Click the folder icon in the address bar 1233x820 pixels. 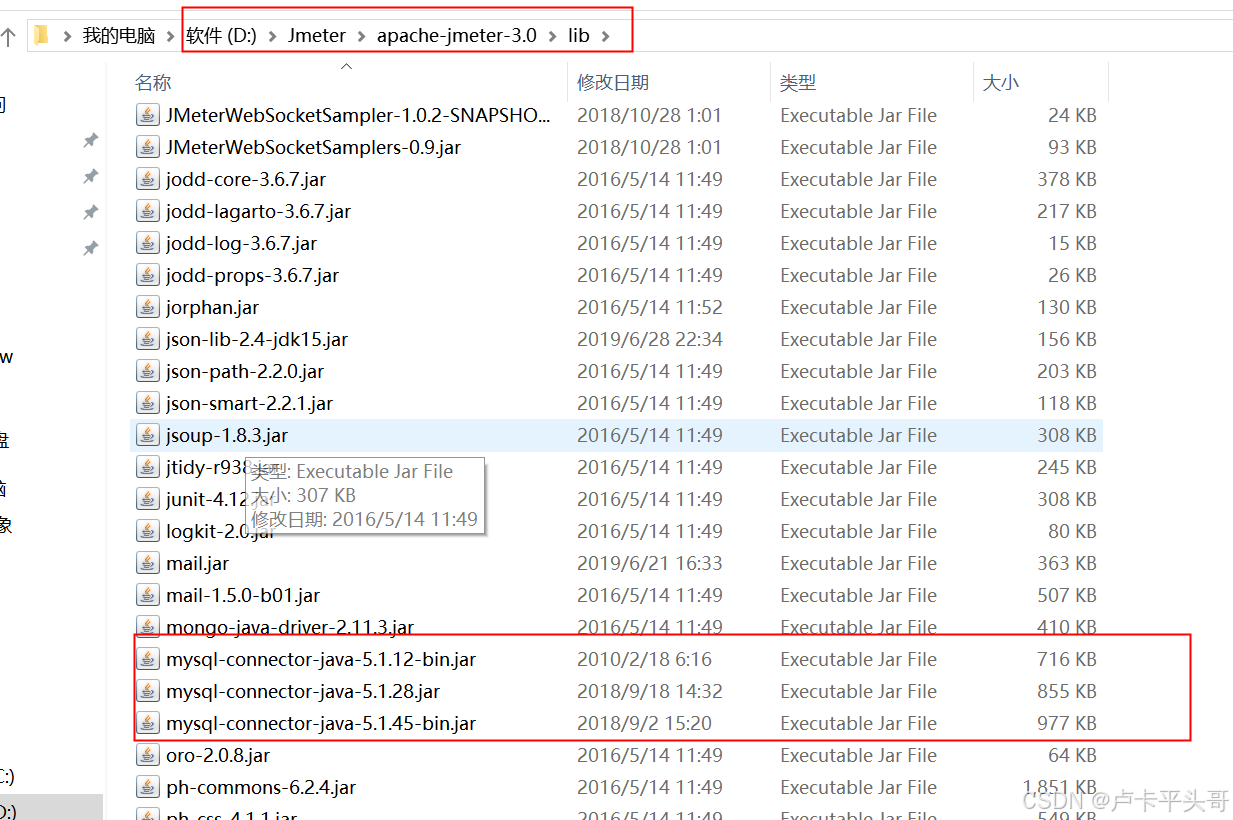click(41, 36)
